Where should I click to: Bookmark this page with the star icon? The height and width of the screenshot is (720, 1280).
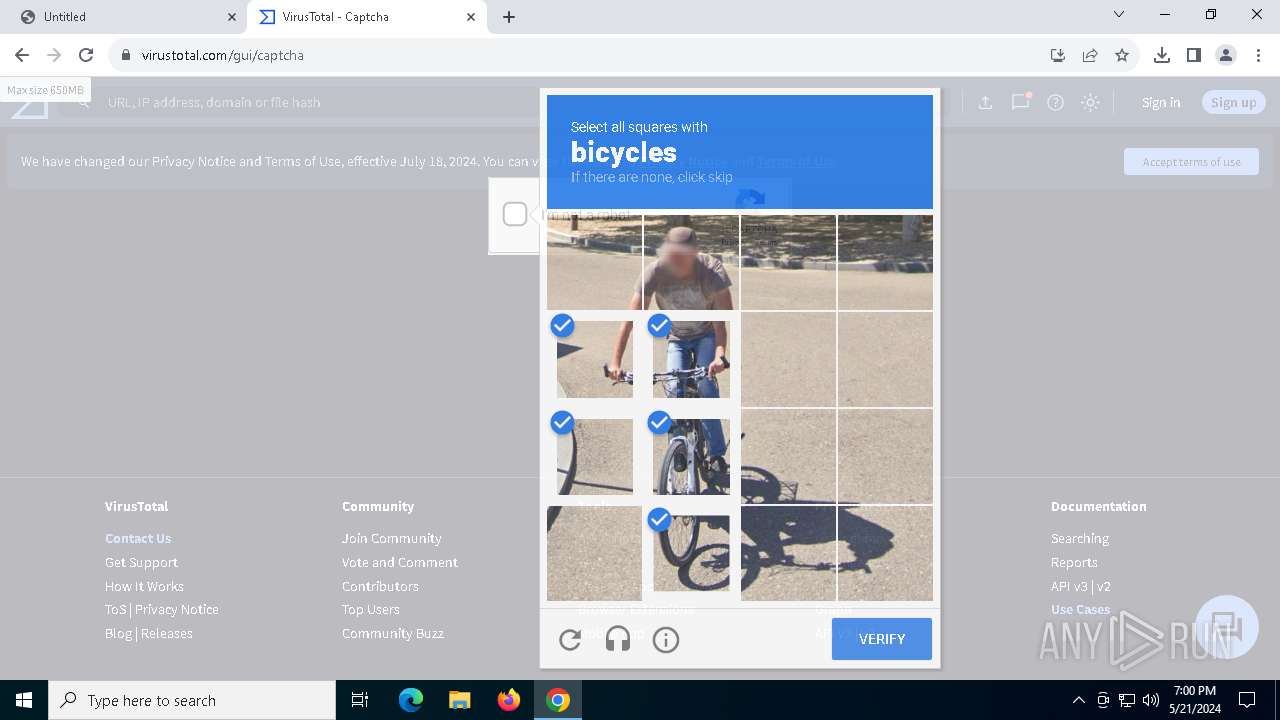point(1122,55)
